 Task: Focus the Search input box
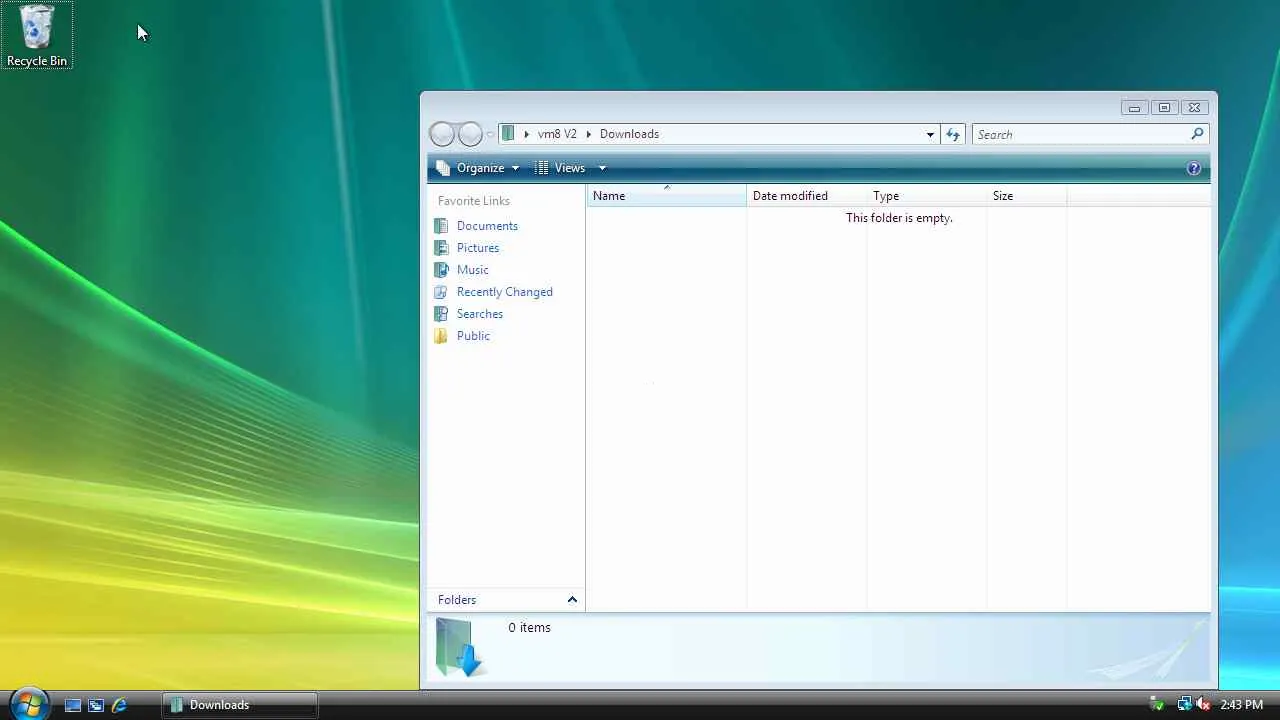point(1082,134)
